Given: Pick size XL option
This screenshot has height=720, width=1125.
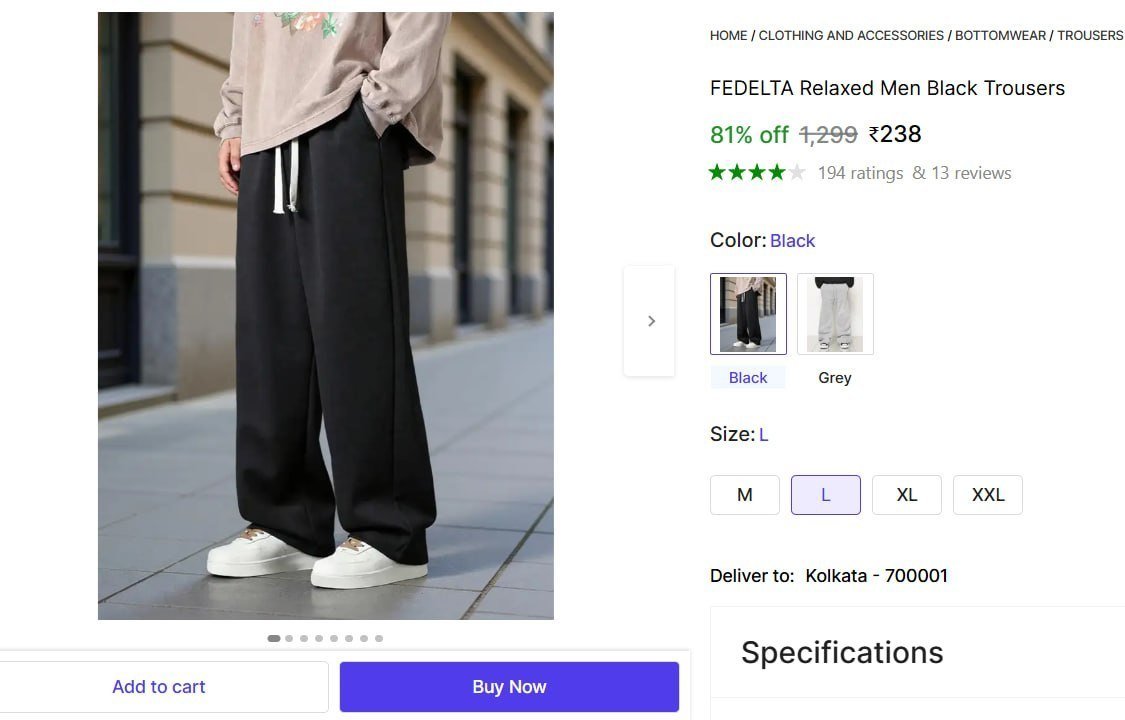Looking at the screenshot, I should (x=907, y=495).
